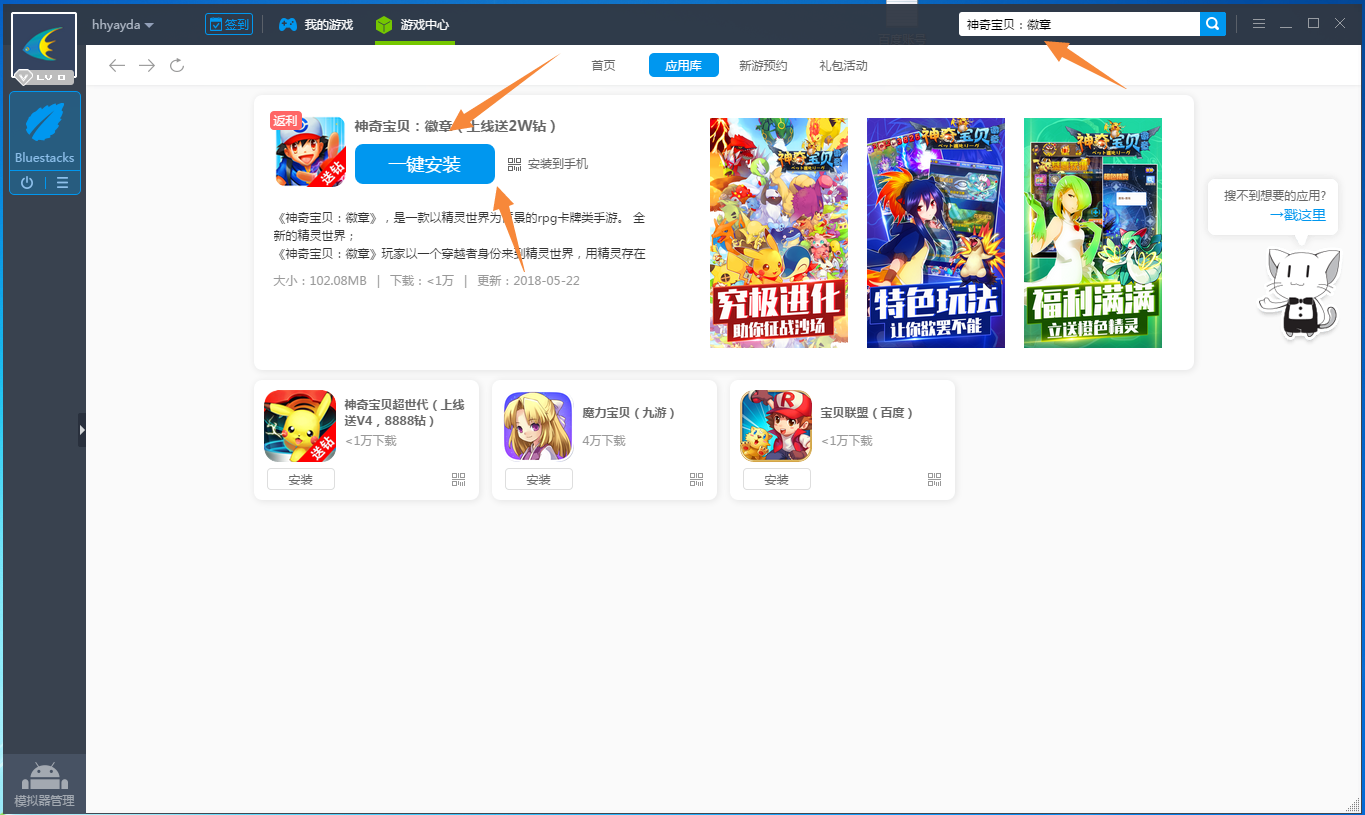This screenshot has width=1365, height=815.
Task: Install 宝贝联盟 with 安装 button
Action: 777,480
